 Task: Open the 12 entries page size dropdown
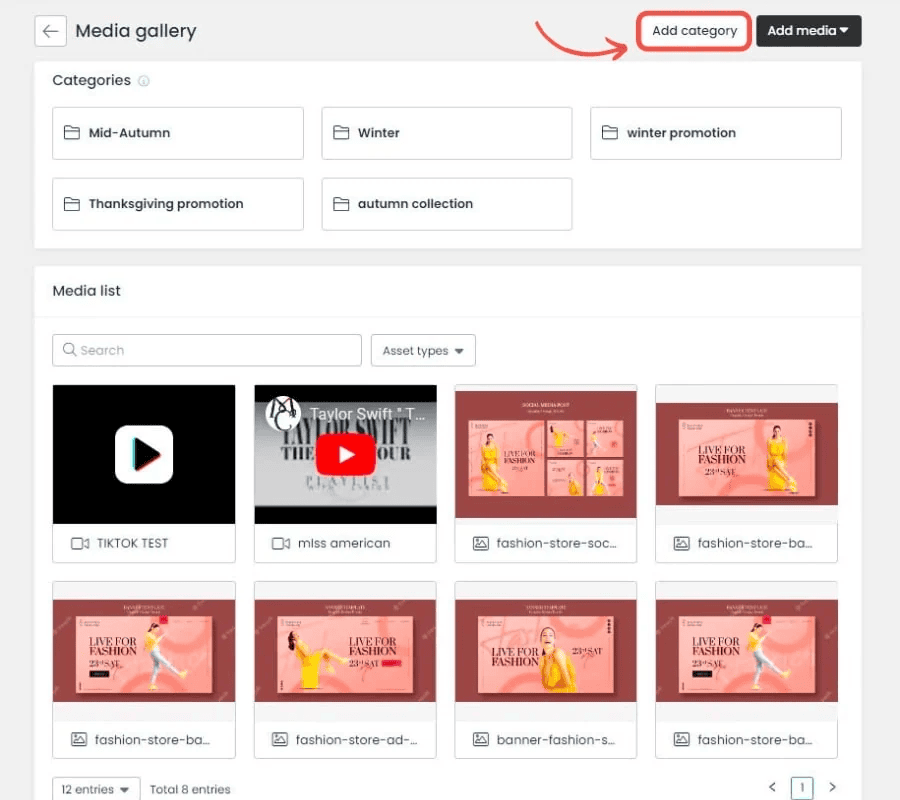coord(96,789)
